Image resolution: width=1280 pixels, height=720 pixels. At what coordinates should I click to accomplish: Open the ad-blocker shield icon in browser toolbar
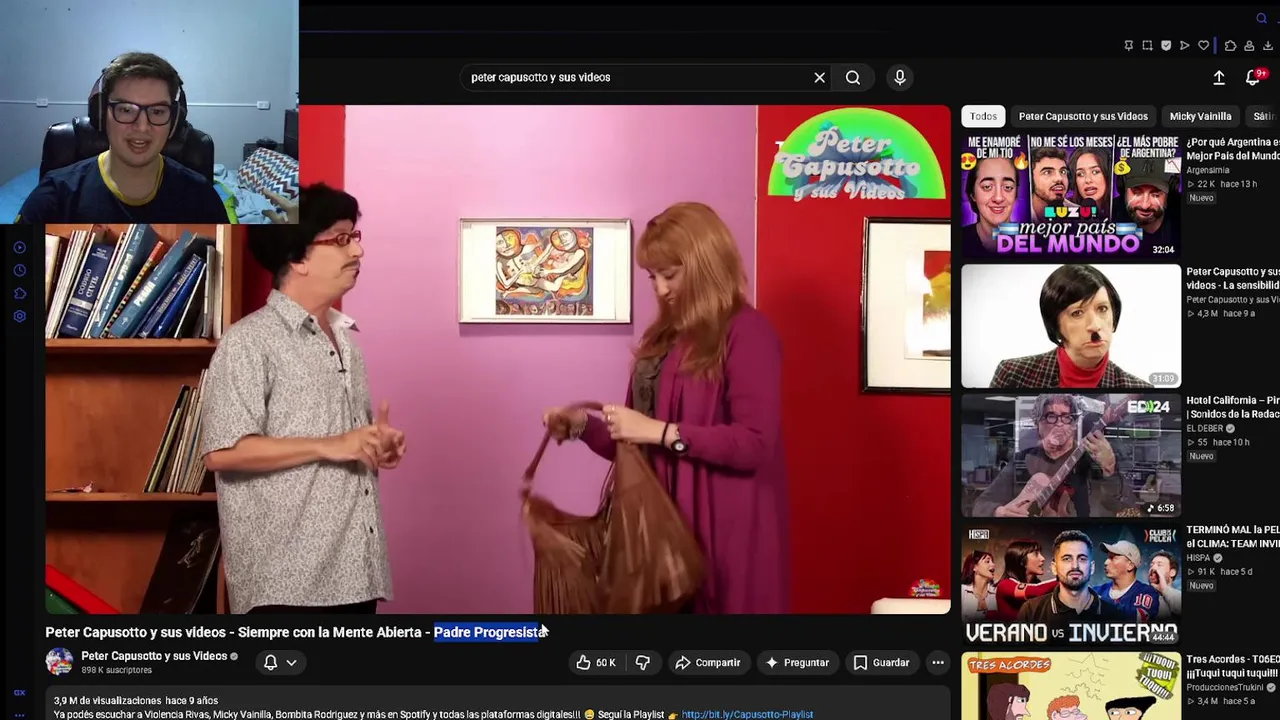[x=1166, y=45]
